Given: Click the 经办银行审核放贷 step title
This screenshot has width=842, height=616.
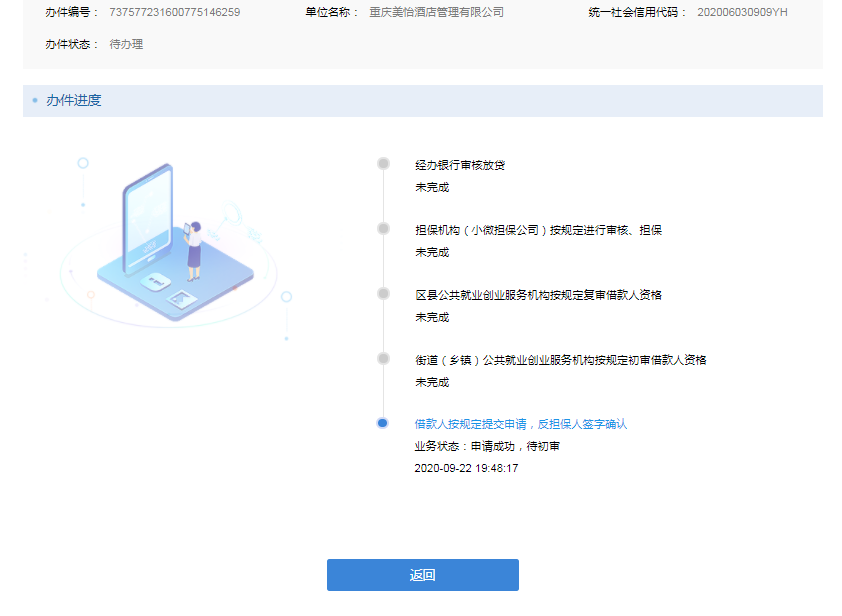Looking at the screenshot, I should [x=460, y=165].
